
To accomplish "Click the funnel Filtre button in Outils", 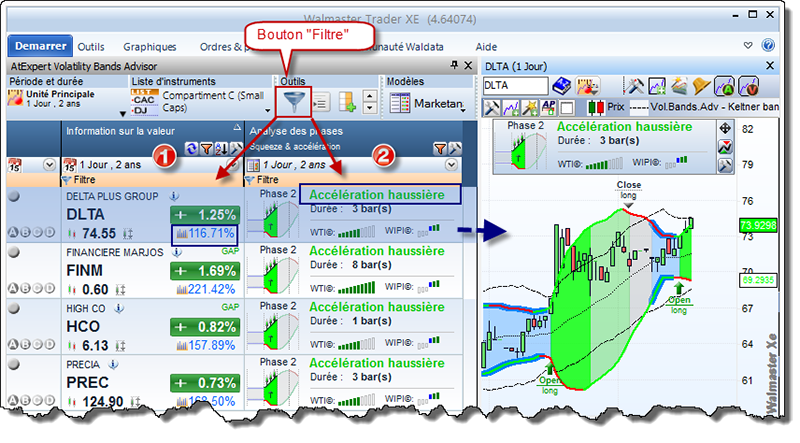I will pyautogui.click(x=294, y=102).
